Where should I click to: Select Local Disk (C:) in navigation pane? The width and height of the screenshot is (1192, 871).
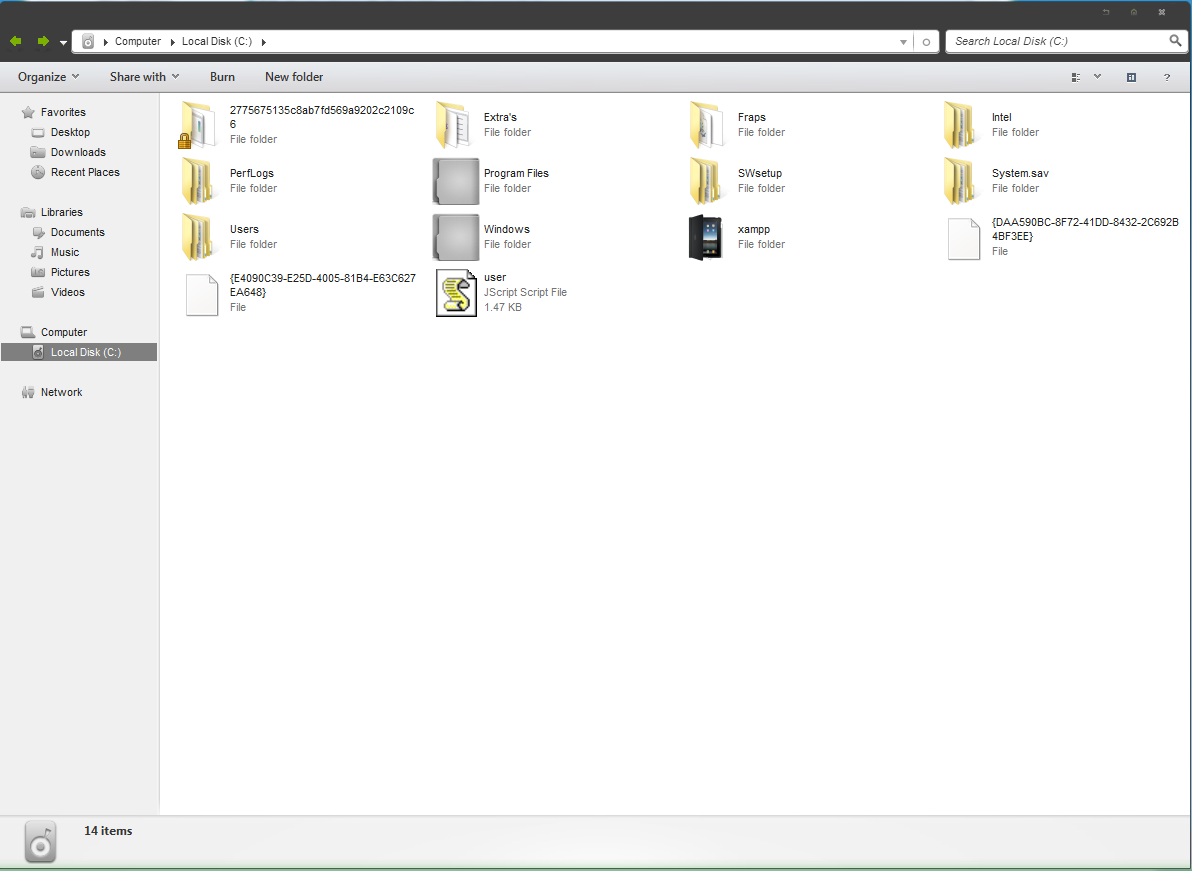coord(79,352)
